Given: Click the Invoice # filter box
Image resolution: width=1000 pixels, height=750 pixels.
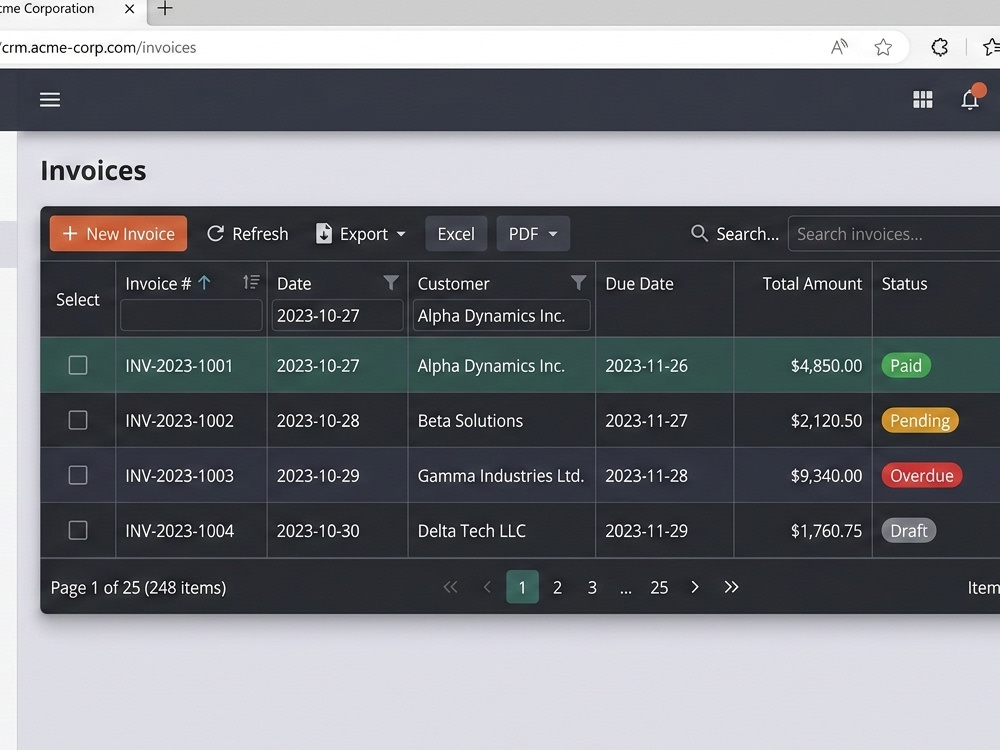Looking at the screenshot, I should coord(191,315).
